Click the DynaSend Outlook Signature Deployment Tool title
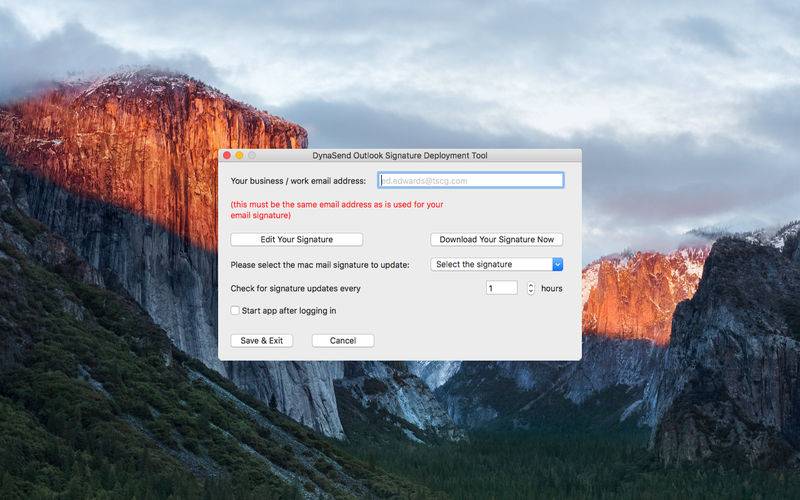This screenshot has width=800, height=500. (x=399, y=155)
